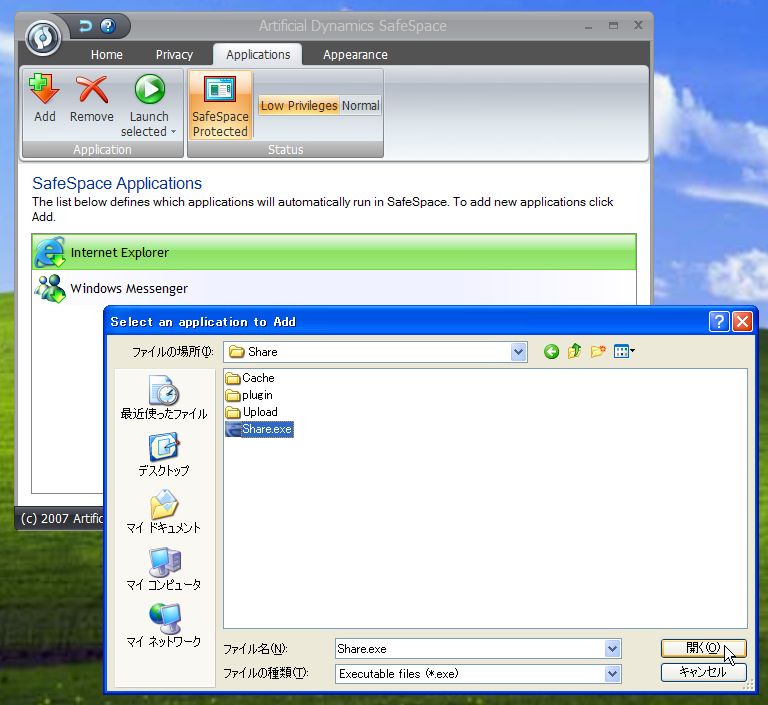Create new folder icon in dialog

coord(598,351)
